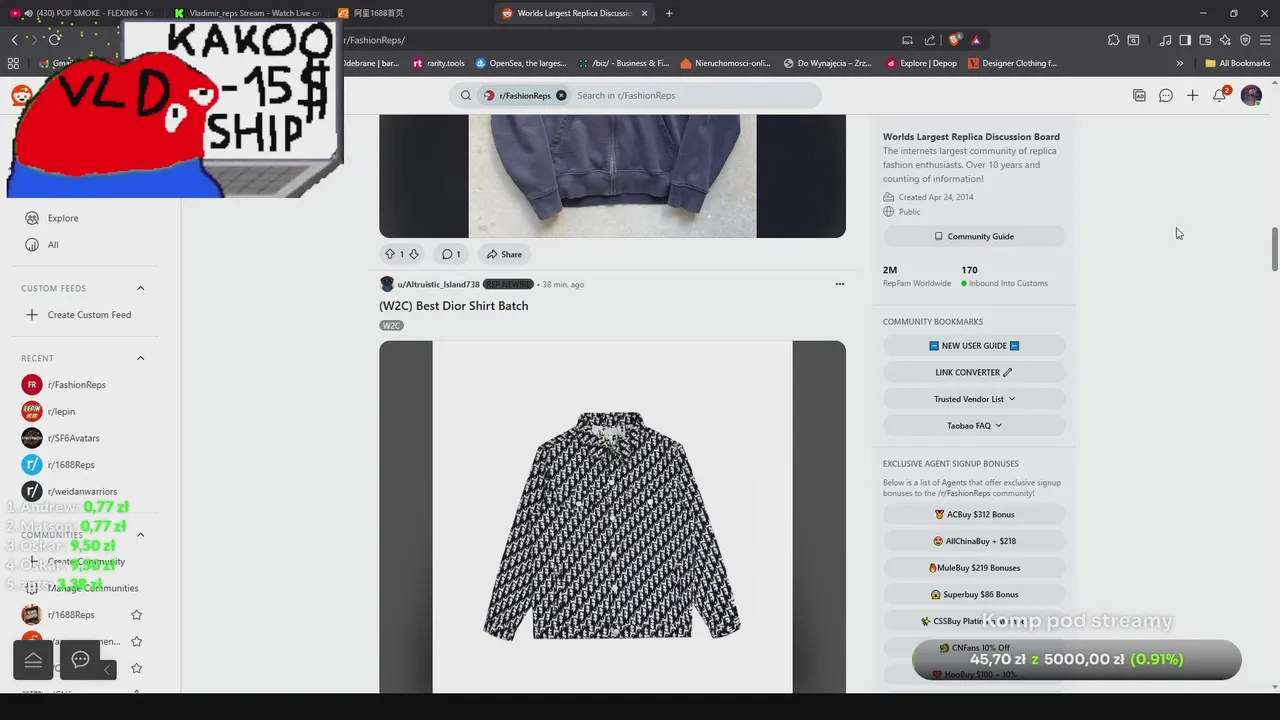Viewport: 1280px width, 720px height.
Task: Open the browser extensions puzzle icon
Action: tap(1113, 40)
